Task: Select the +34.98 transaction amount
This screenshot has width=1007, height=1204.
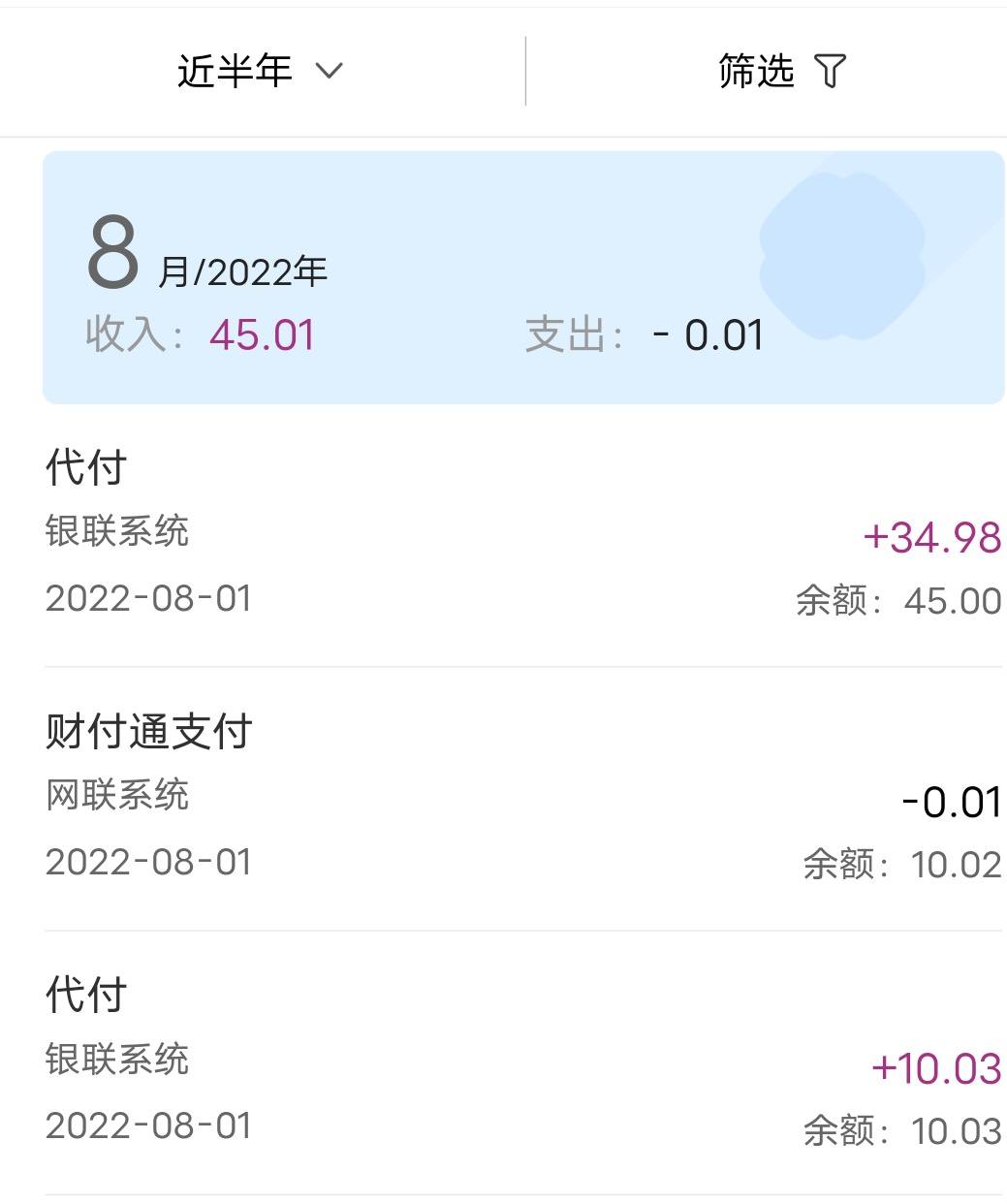Action: click(931, 538)
